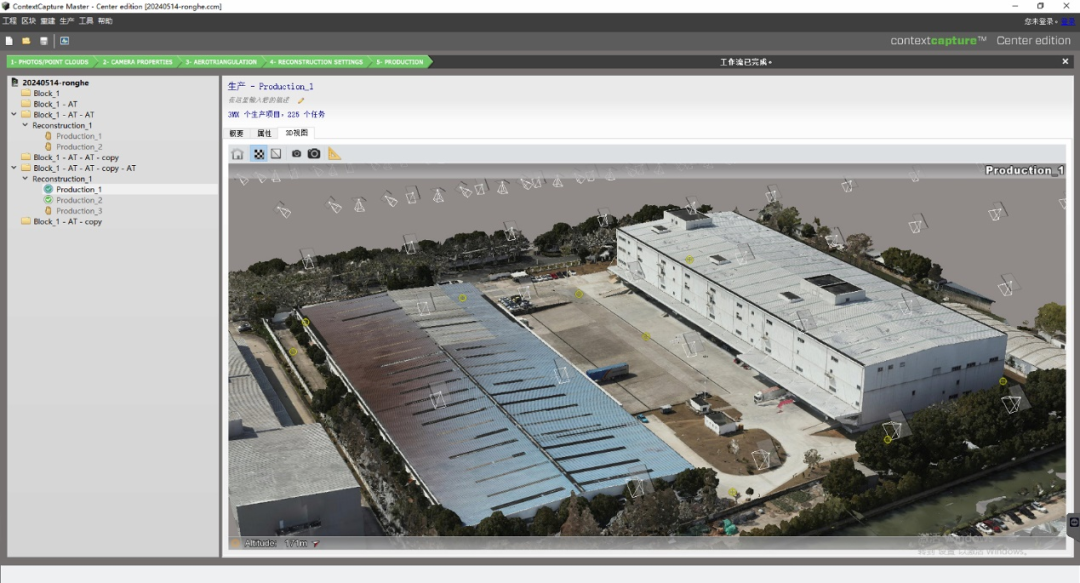Open the 生产 menu

point(67,21)
